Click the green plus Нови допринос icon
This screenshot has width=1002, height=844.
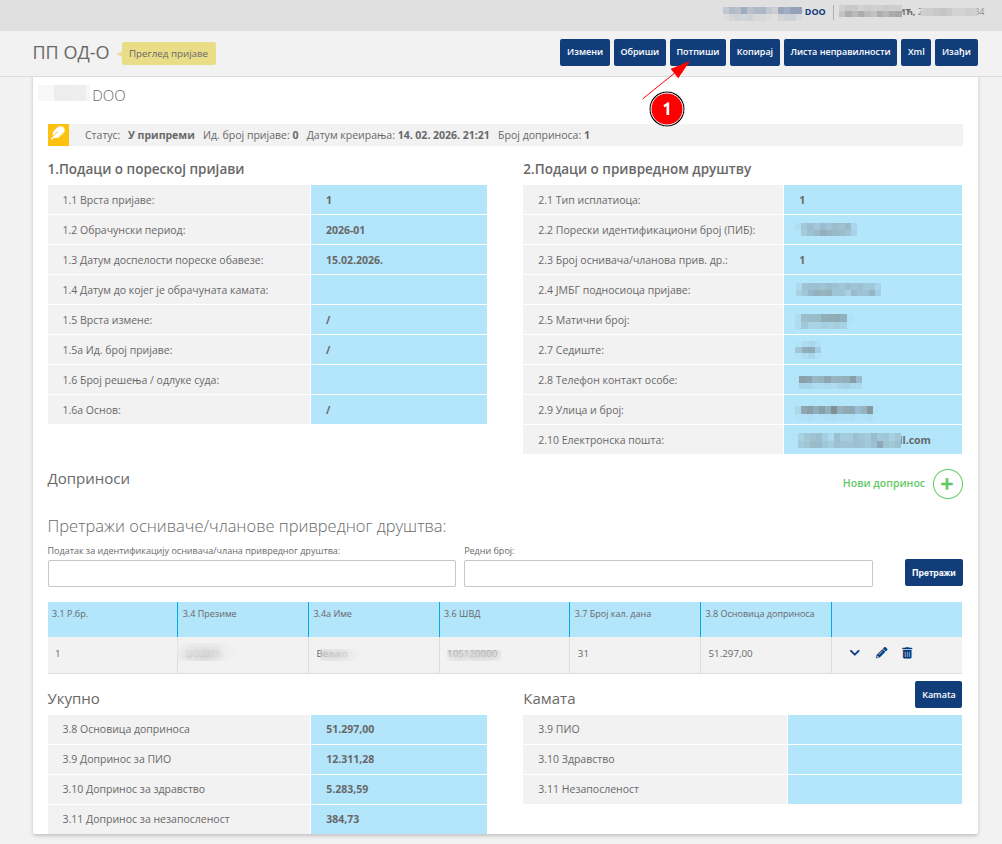point(947,484)
